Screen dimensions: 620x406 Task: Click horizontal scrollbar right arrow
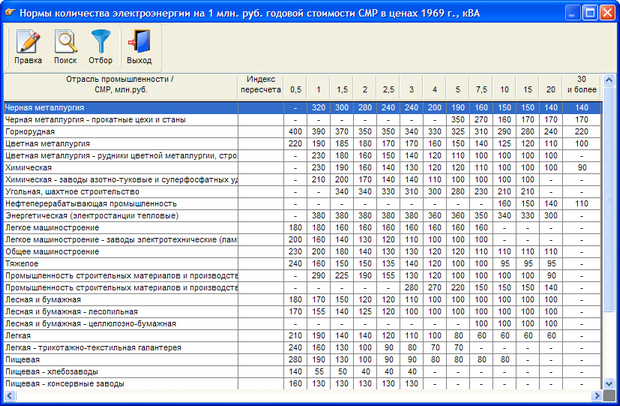[596, 395]
